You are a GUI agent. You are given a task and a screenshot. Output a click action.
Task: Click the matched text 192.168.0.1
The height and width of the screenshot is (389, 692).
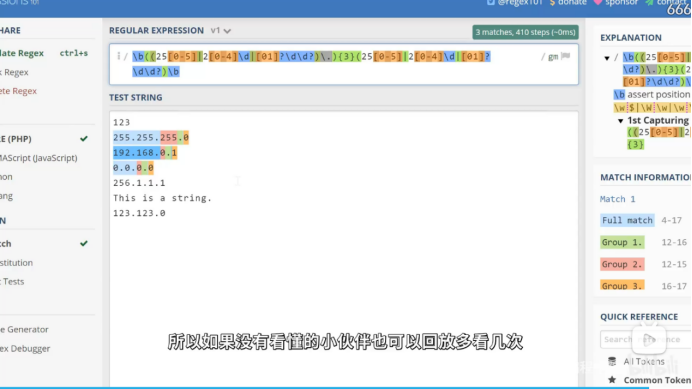point(145,153)
